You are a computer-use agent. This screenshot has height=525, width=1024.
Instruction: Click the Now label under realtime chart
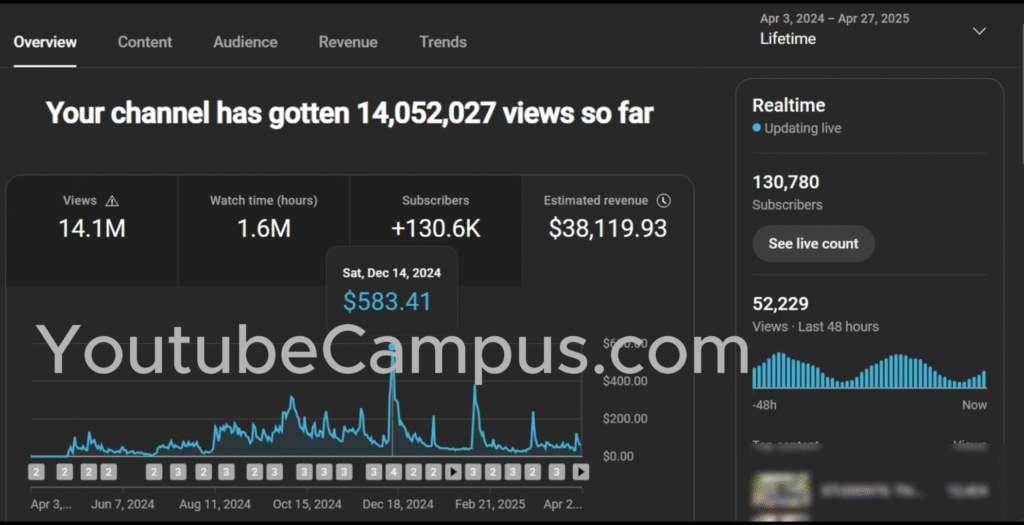[974, 405]
